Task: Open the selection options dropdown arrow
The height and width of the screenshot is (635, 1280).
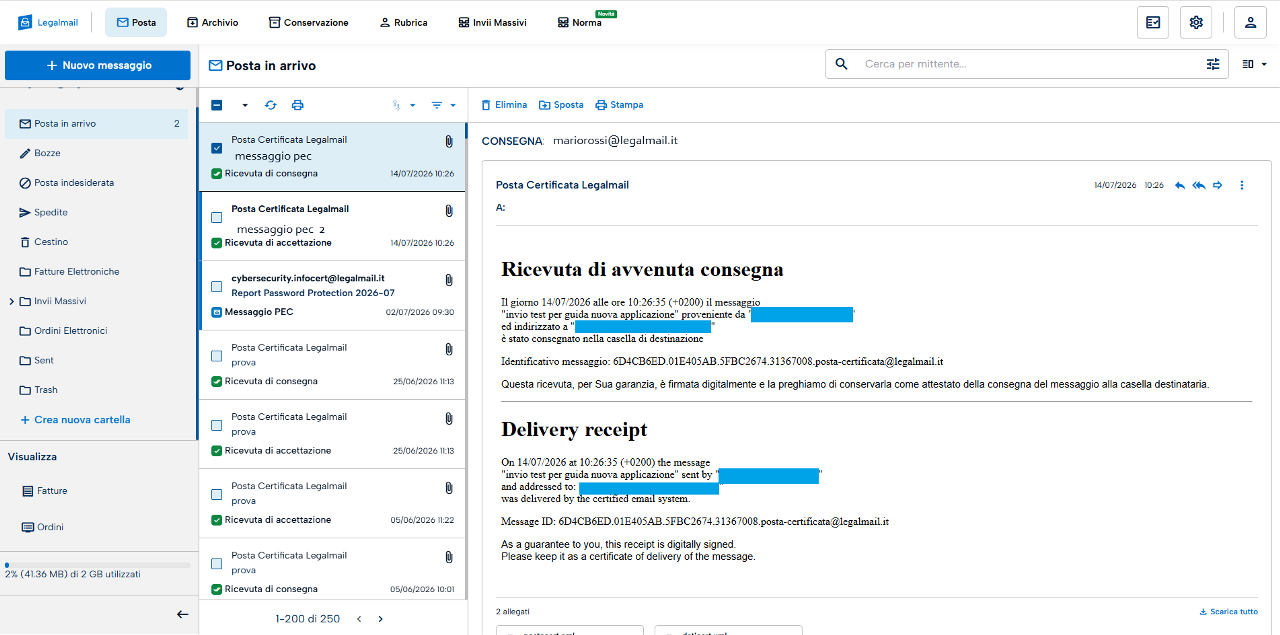Action: click(244, 105)
